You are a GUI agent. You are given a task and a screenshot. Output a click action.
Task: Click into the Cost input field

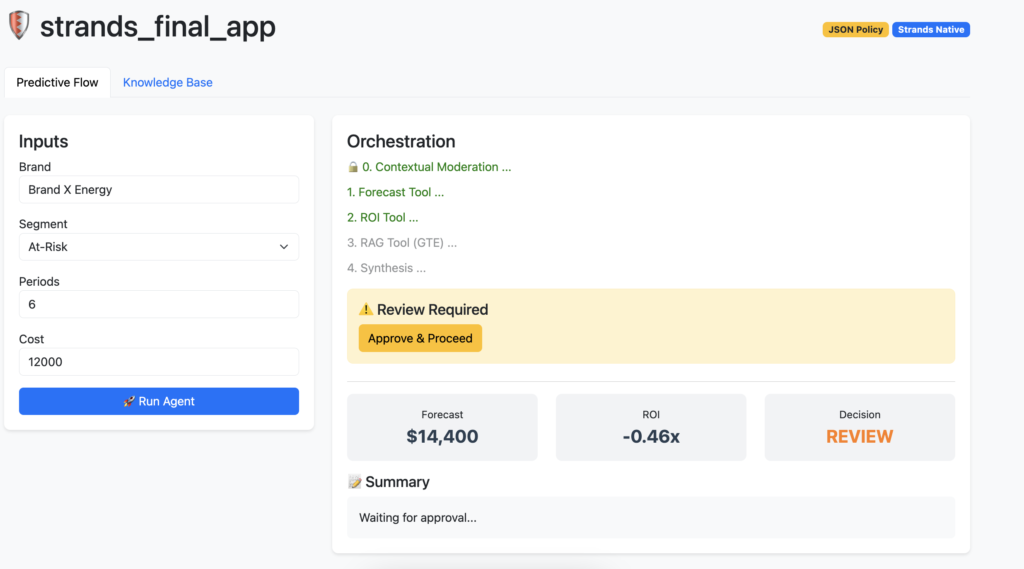pos(159,362)
